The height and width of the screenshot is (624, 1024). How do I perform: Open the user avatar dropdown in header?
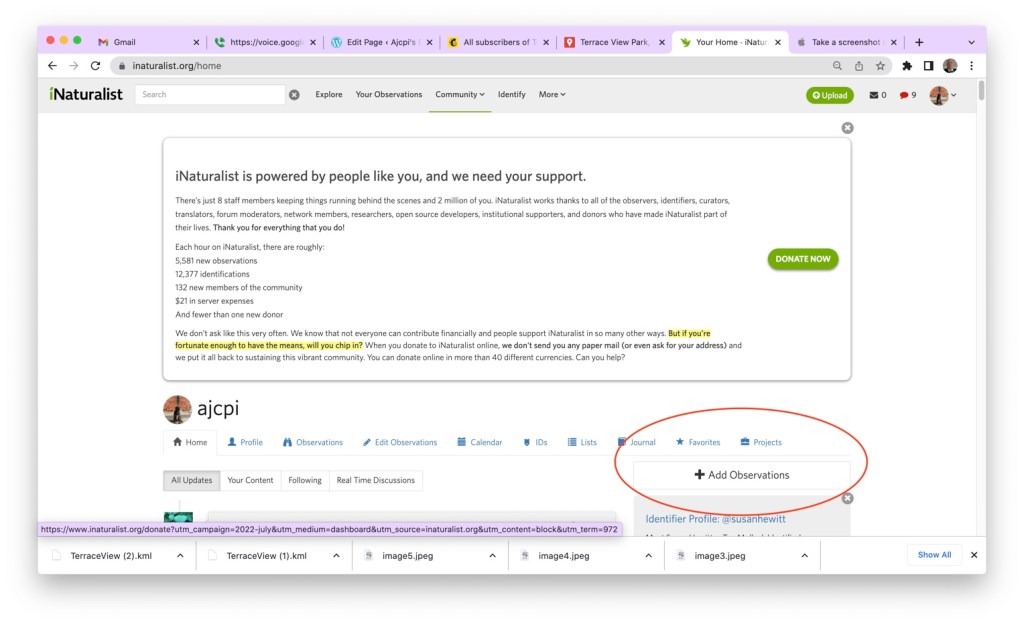tap(942, 95)
